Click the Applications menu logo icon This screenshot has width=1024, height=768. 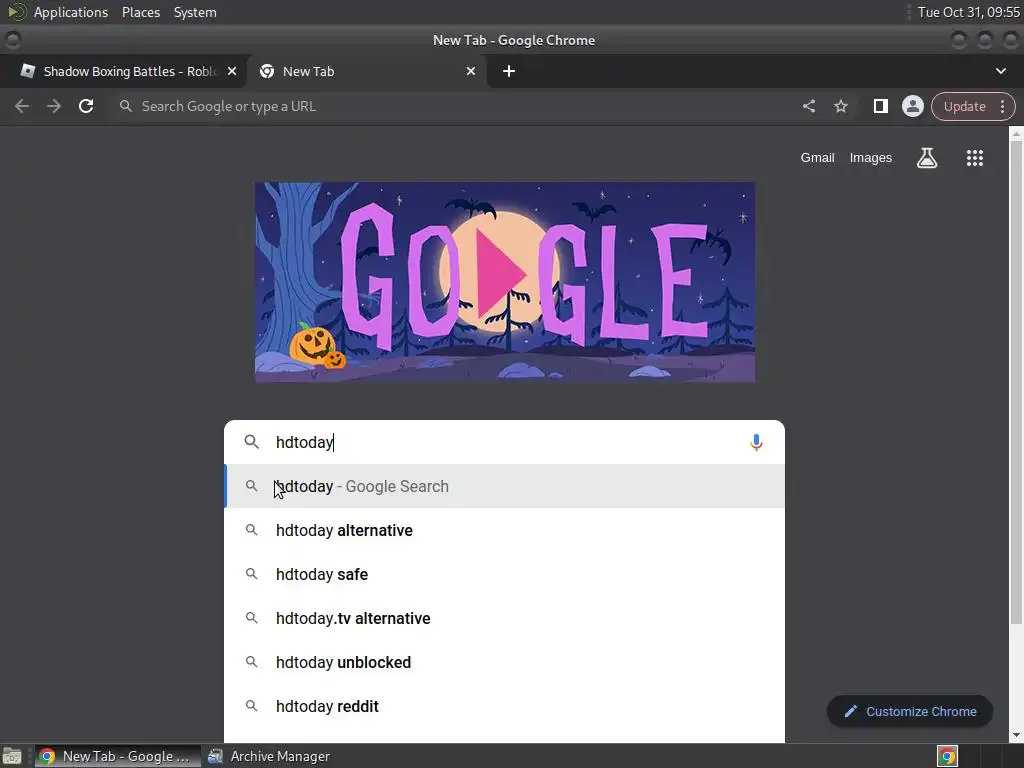coord(17,12)
